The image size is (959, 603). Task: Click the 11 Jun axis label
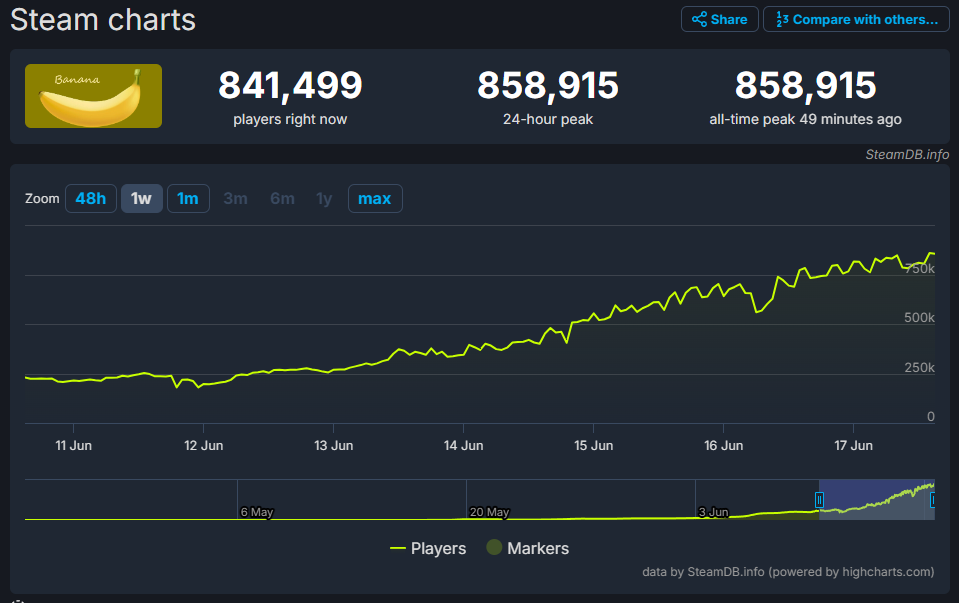point(73,446)
